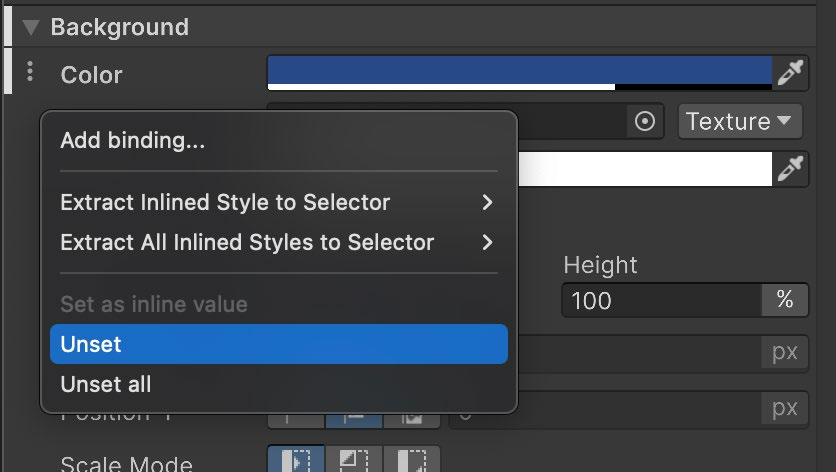Image resolution: width=836 pixels, height=472 pixels.
Task: Select the middle Scale Mode option
Action: pos(354,459)
